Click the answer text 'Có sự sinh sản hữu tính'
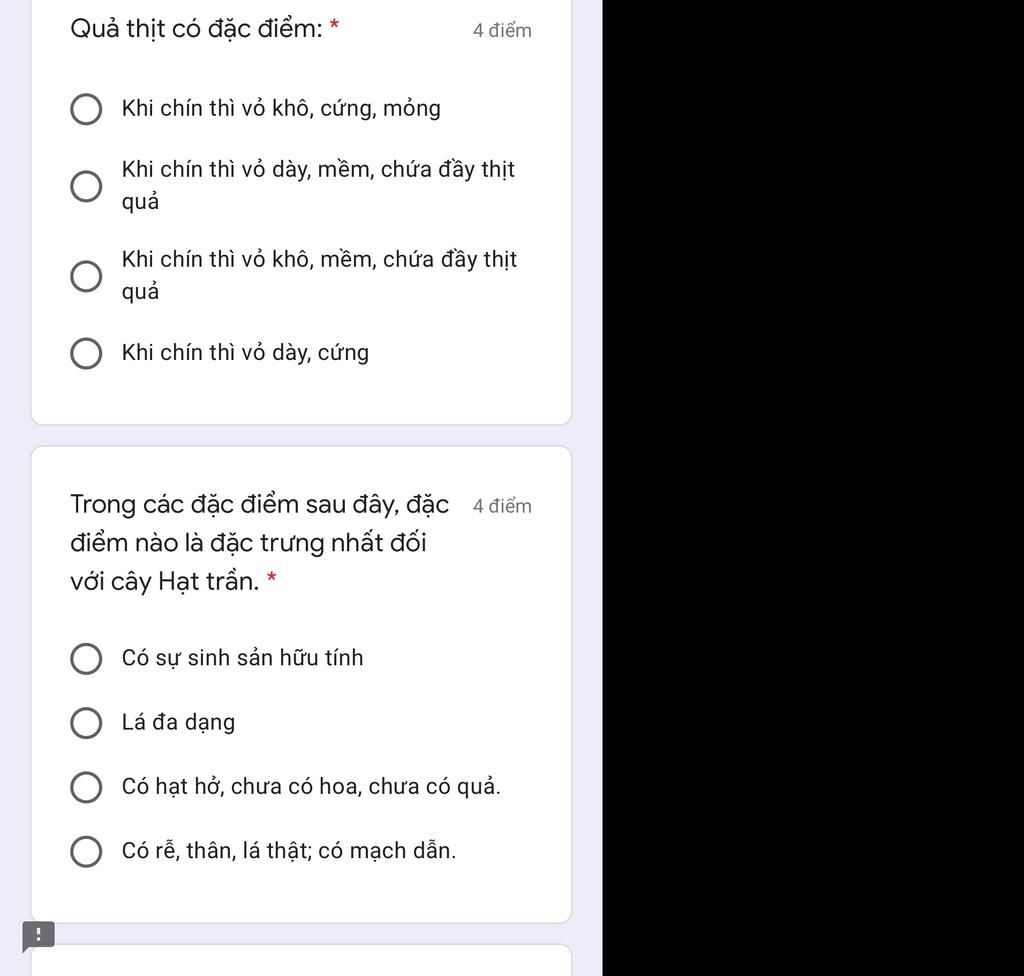Image resolution: width=1024 pixels, height=976 pixels. pyautogui.click(x=242, y=658)
